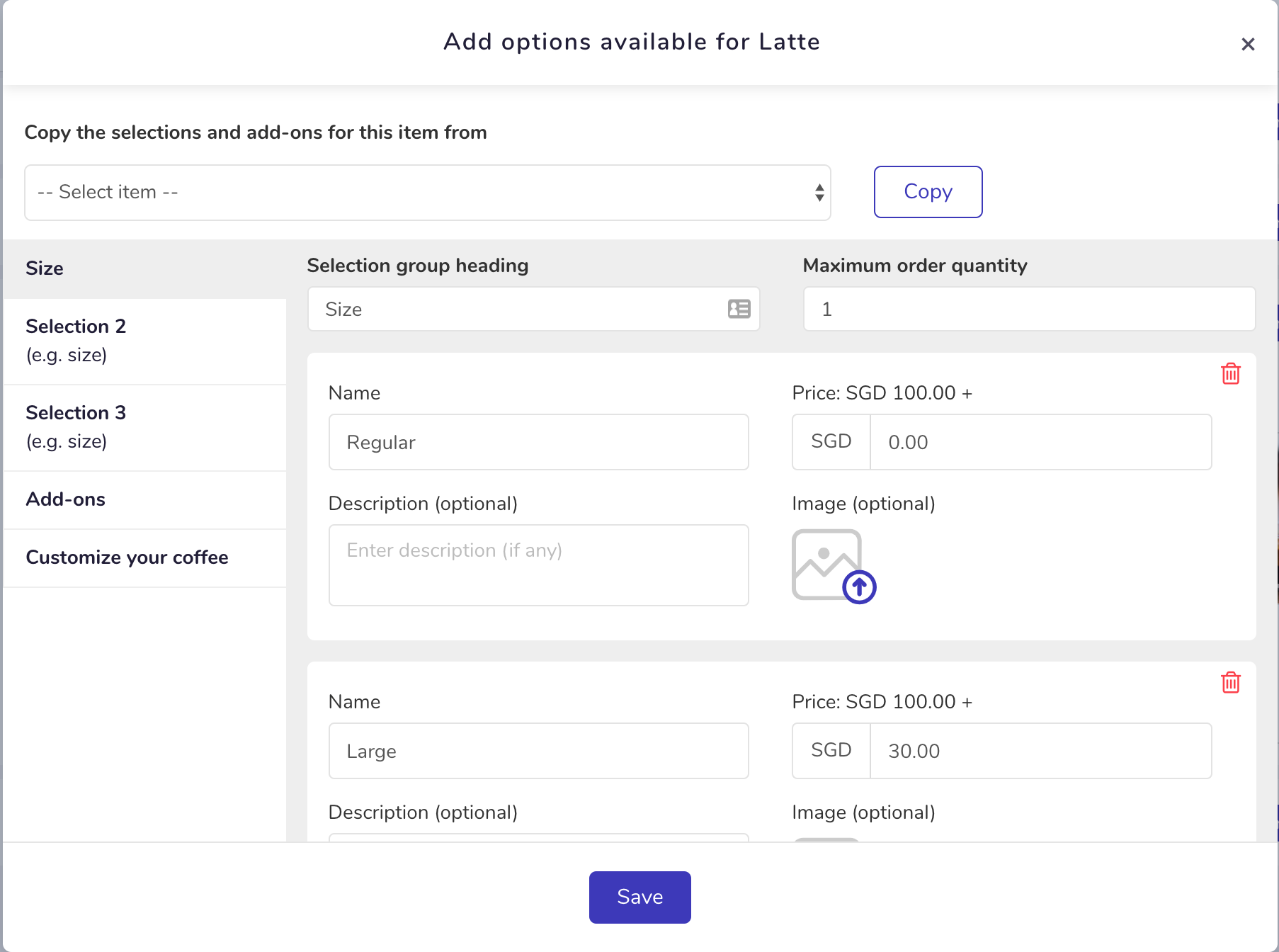Edit the Large name field

pyautogui.click(x=538, y=751)
